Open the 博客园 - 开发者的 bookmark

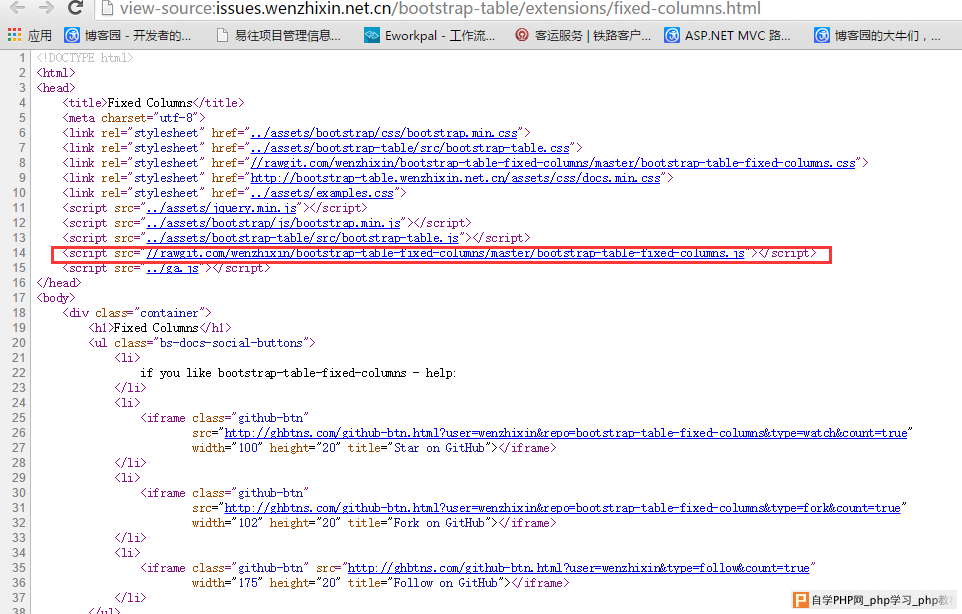128,36
